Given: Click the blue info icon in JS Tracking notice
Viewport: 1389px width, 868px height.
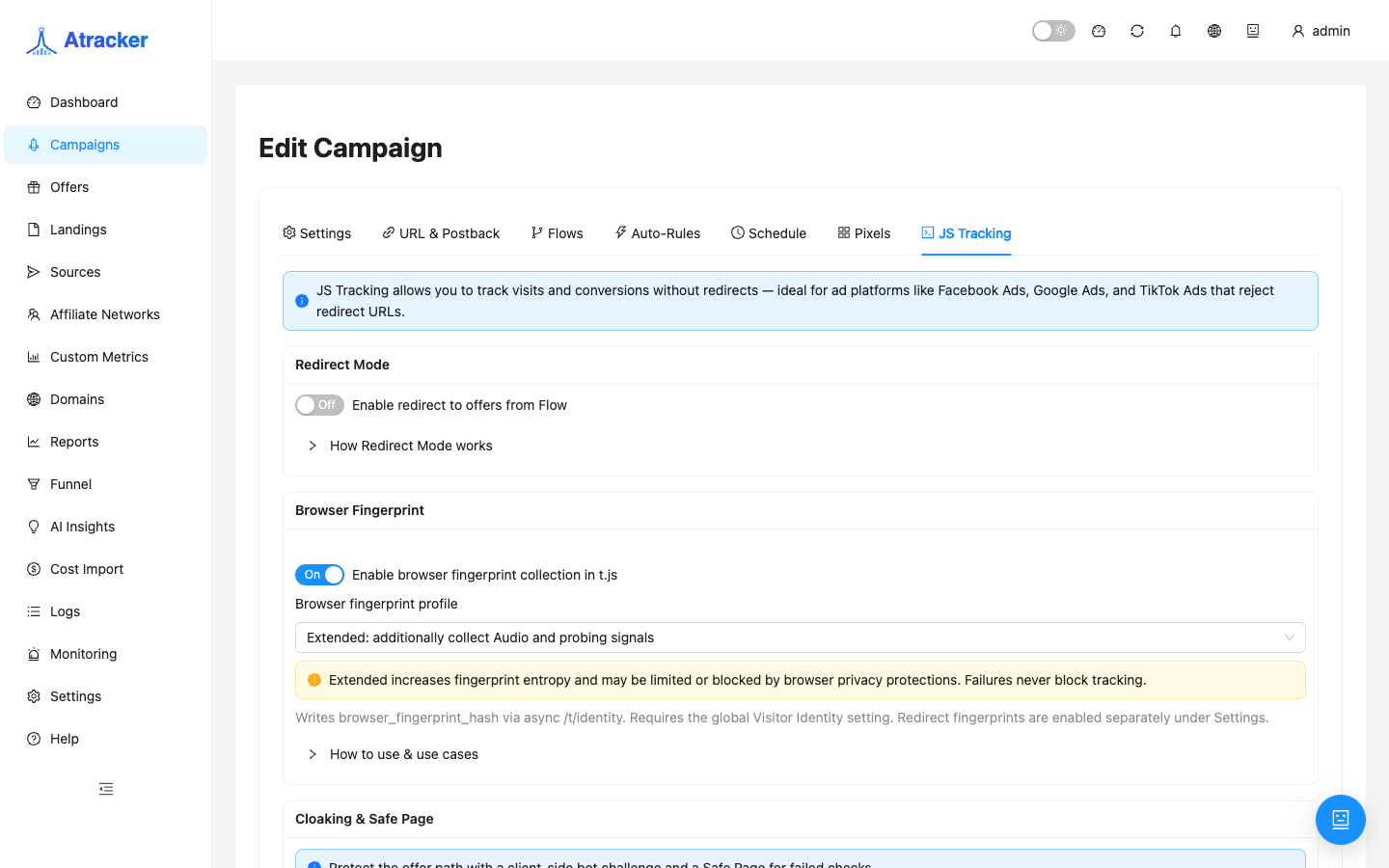Looking at the screenshot, I should 302,301.
